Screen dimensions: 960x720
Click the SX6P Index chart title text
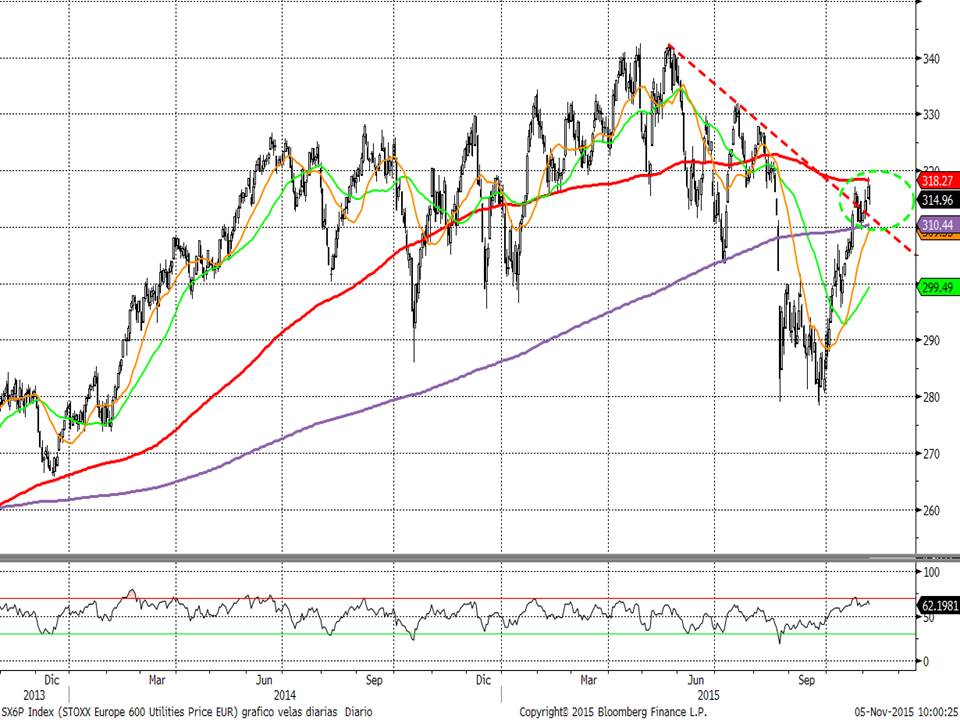click(x=186, y=712)
